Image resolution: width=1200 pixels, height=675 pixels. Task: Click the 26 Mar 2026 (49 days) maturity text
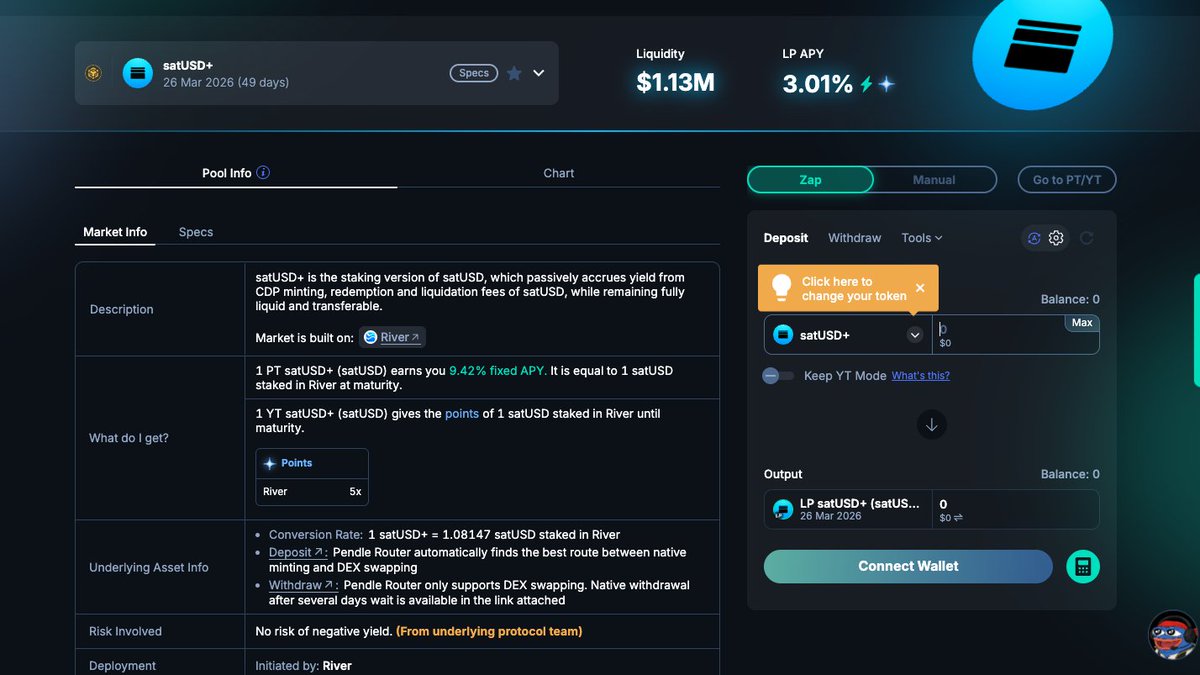(226, 83)
